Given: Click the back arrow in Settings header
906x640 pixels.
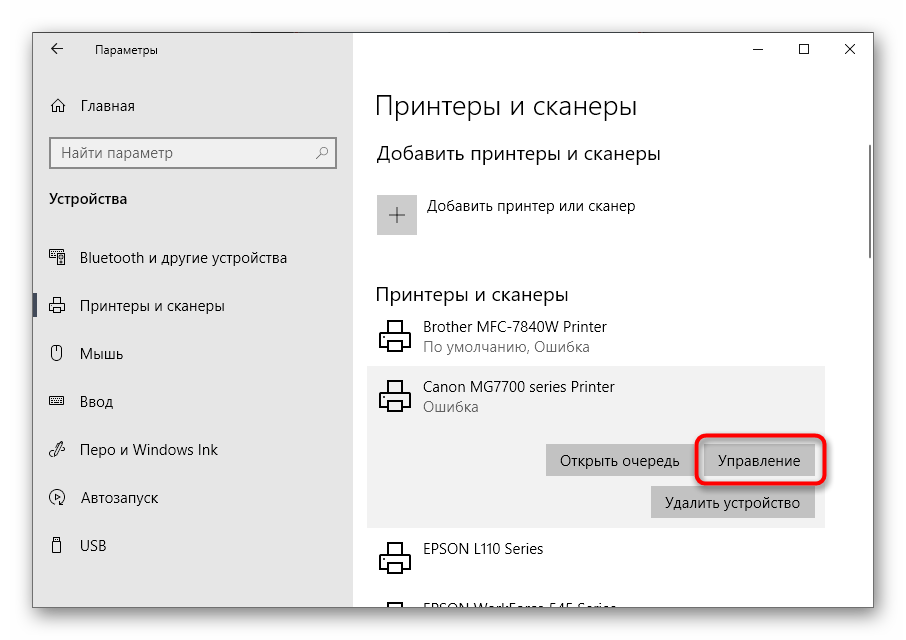Looking at the screenshot, I should tap(57, 49).
